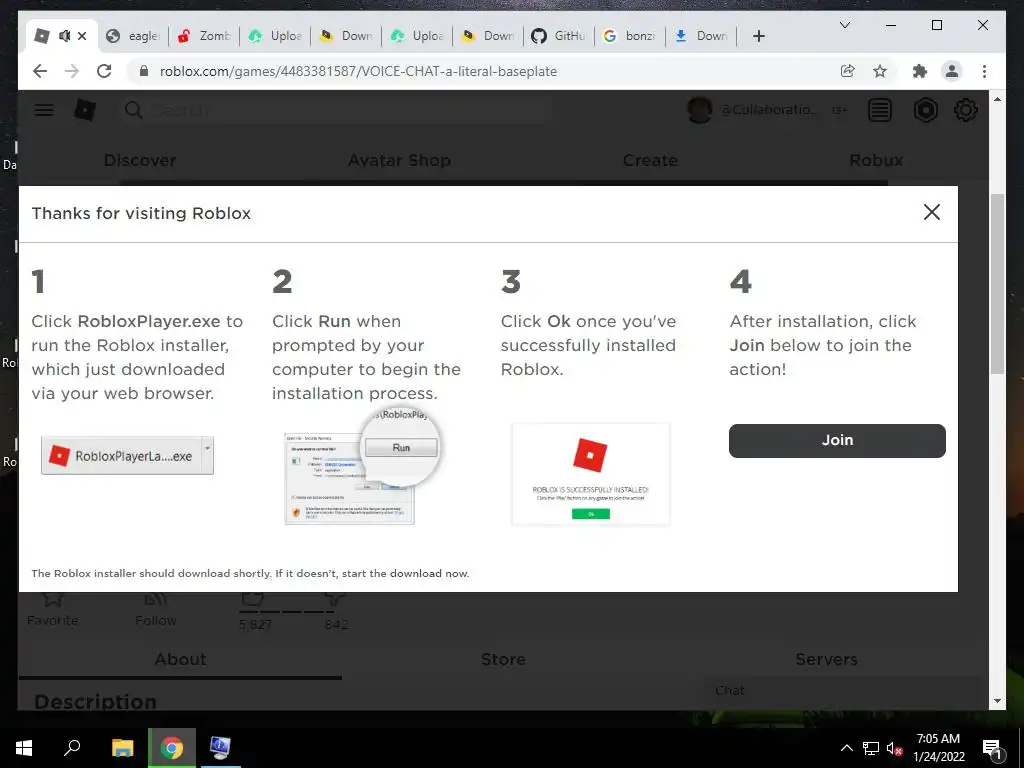
Task: Open the Robux nav item
Action: pos(876,160)
